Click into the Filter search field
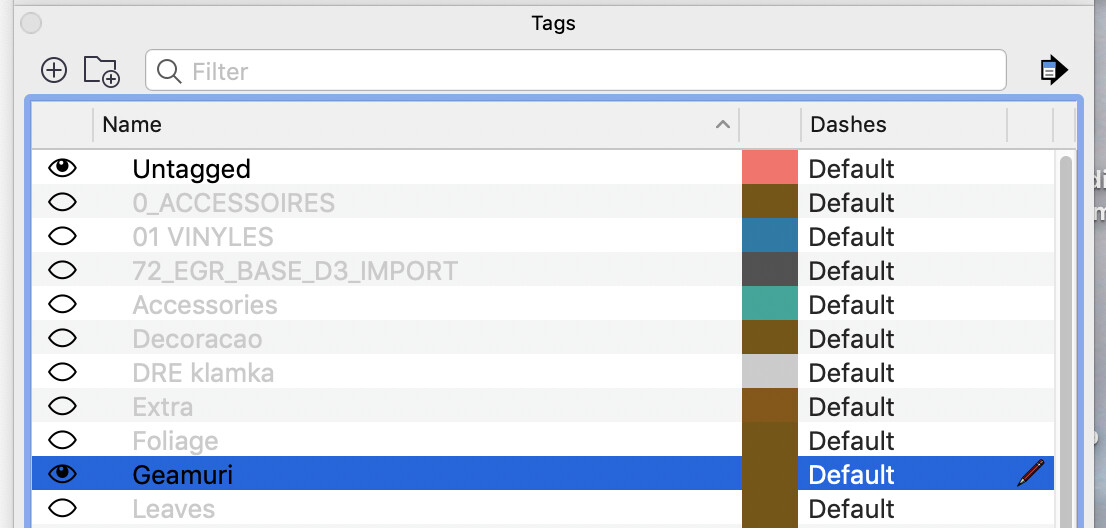 click(576, 70)
